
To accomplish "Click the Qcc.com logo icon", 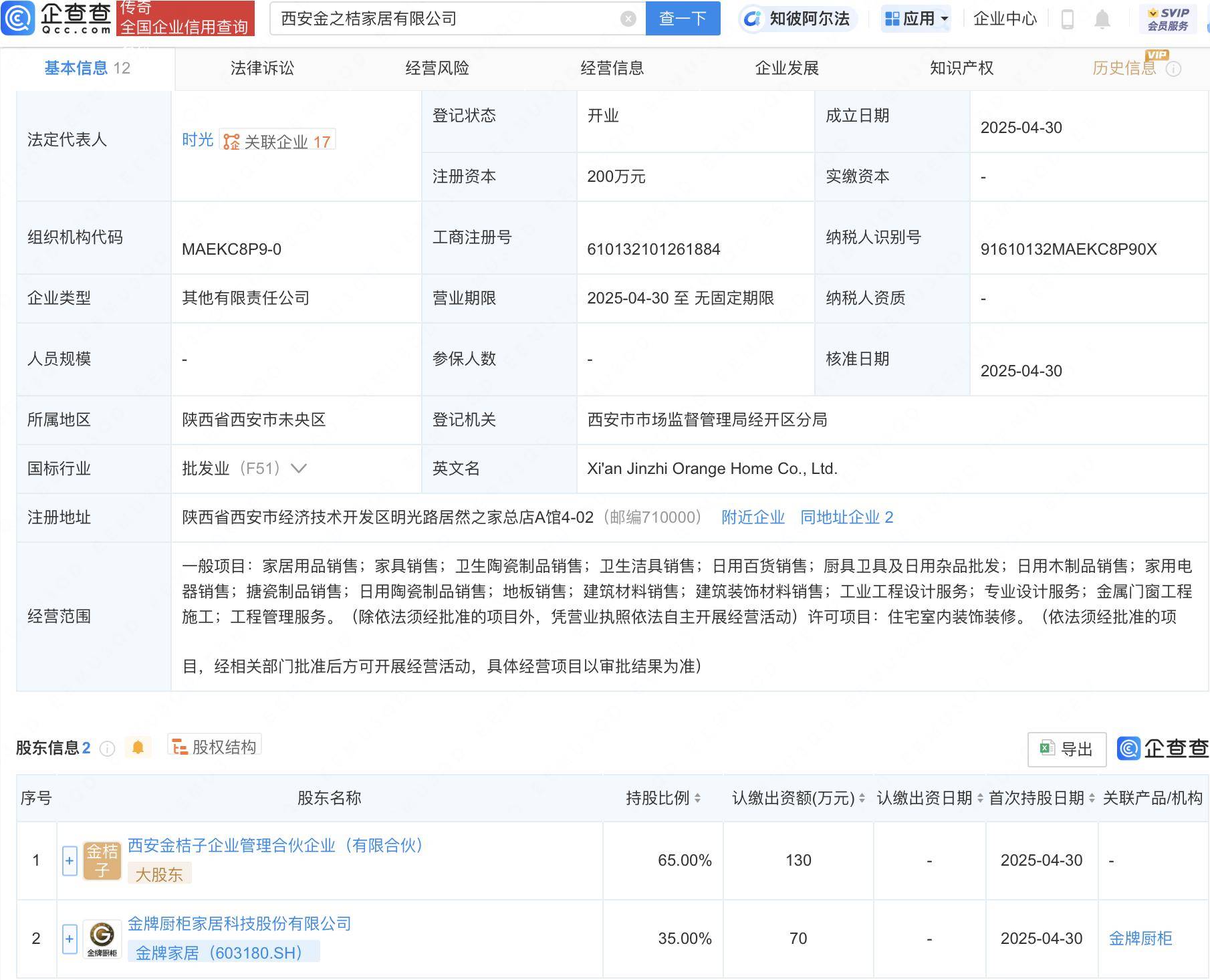I will coord(17,18).
